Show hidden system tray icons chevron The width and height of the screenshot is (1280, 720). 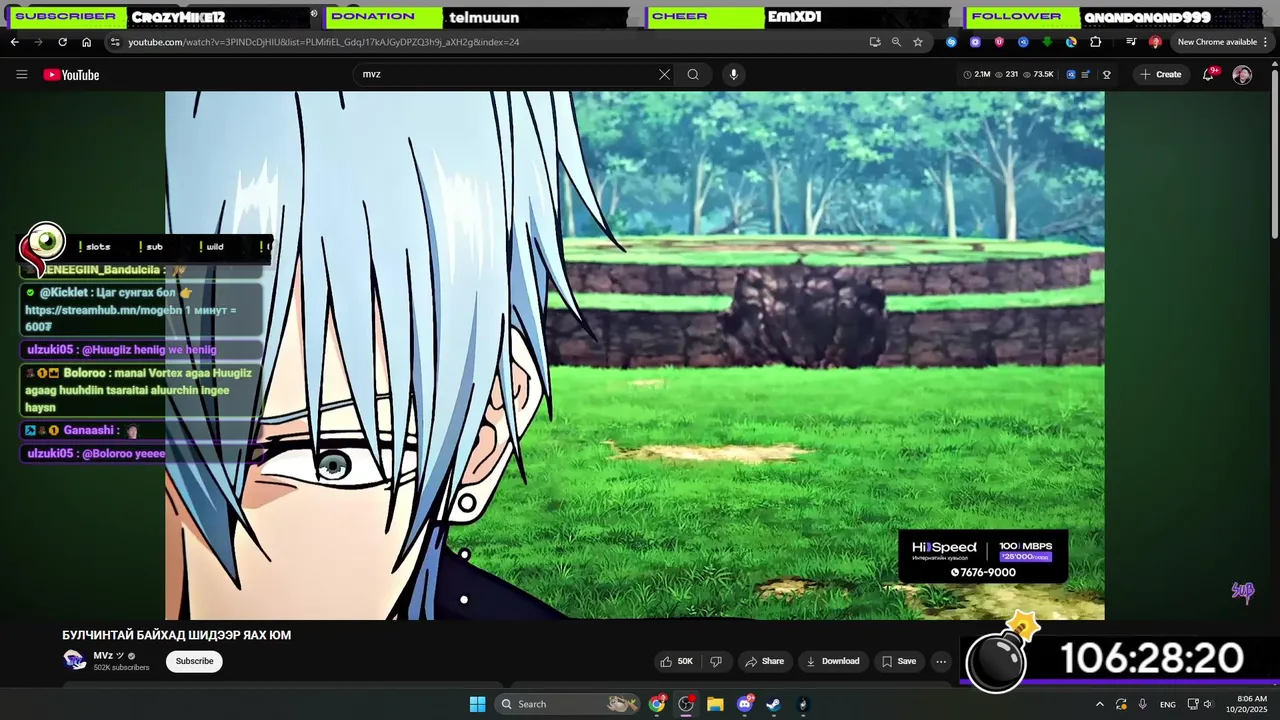[1100, 704]
